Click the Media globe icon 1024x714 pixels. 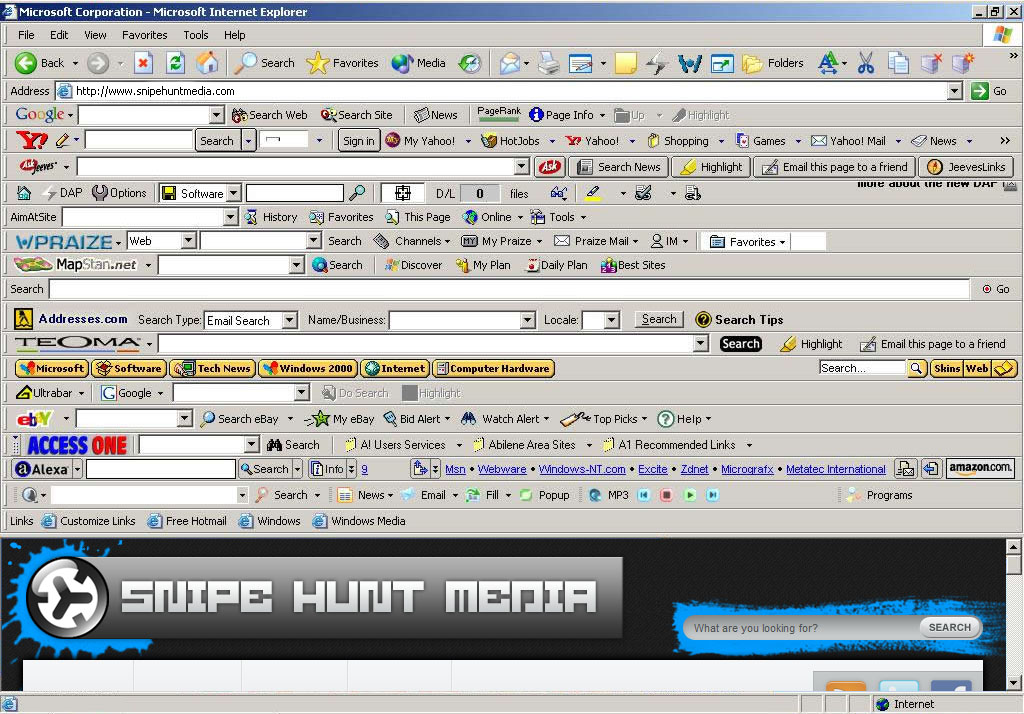coord(402,63)
